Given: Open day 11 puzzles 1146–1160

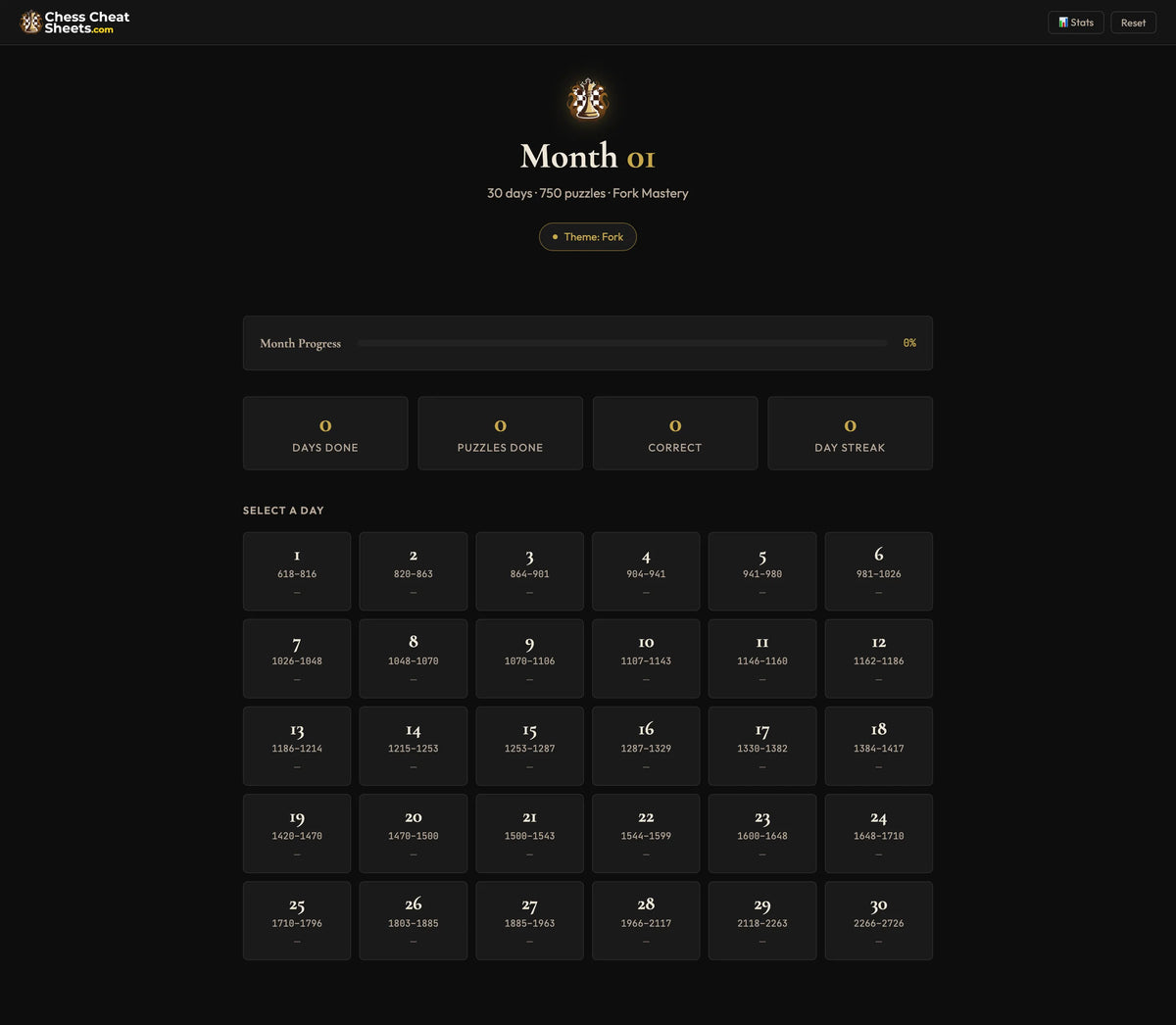Looking at the screenshot, I should pyautogui.click(x=762, y=659).
